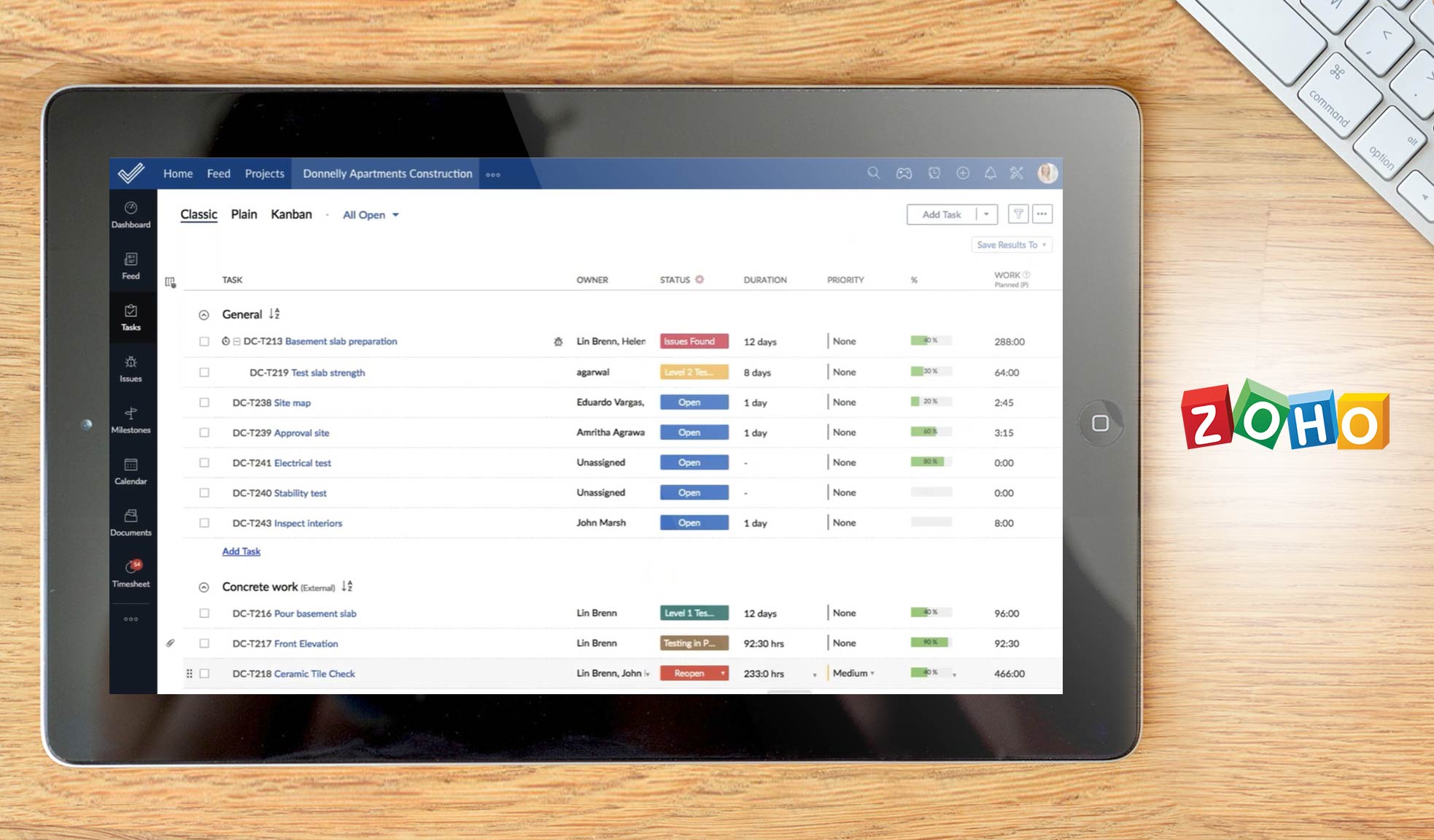Open the search icon in the top bar
The image size is (1434, 840).
(874, 174)
